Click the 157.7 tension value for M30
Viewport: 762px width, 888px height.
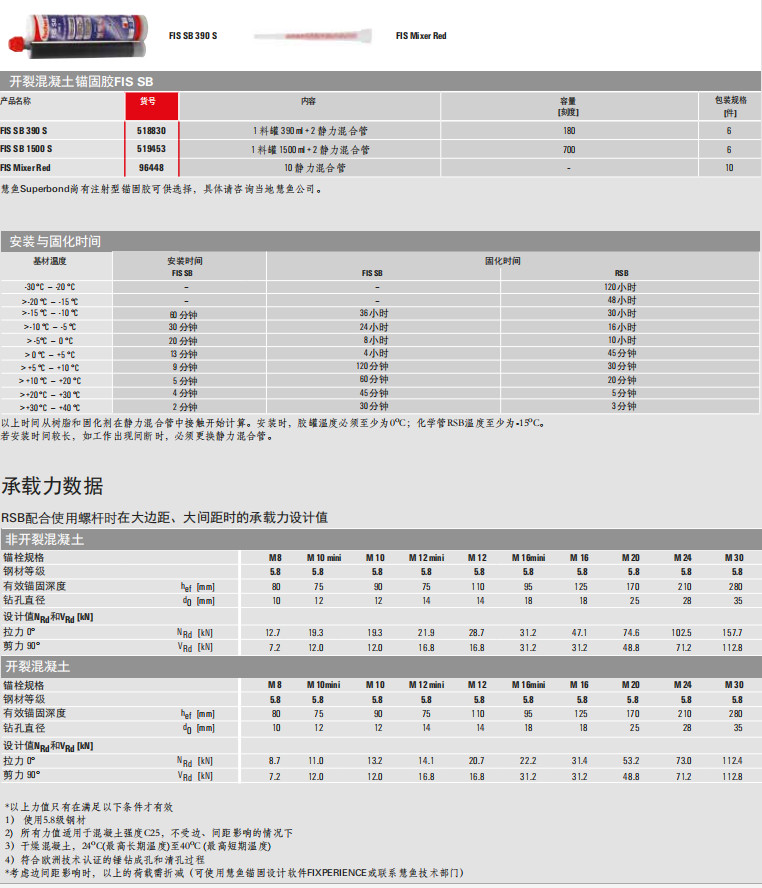733,633
